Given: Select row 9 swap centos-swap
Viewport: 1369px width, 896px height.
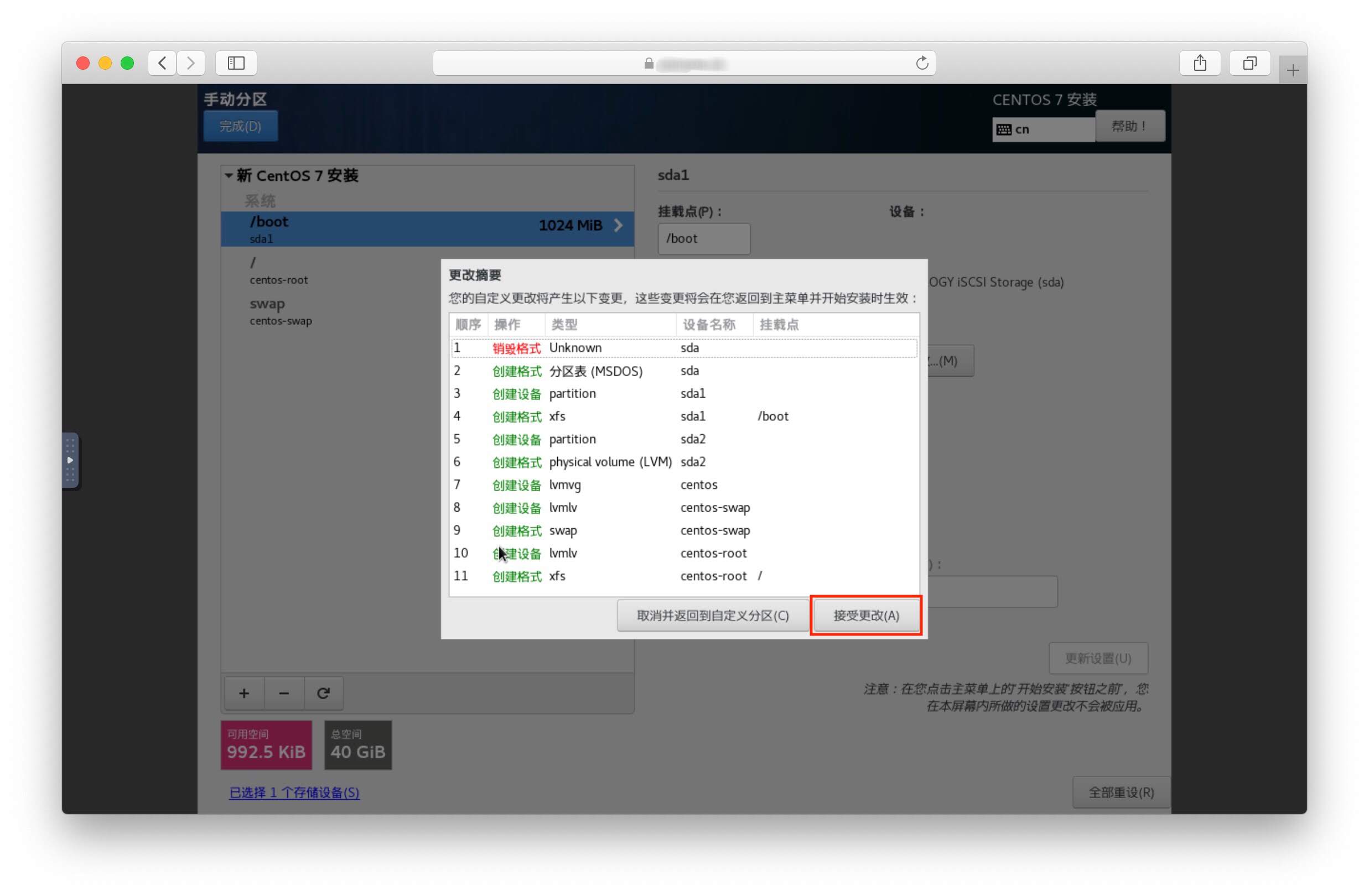Looking at the screenshot, I should tap(684, 530).
